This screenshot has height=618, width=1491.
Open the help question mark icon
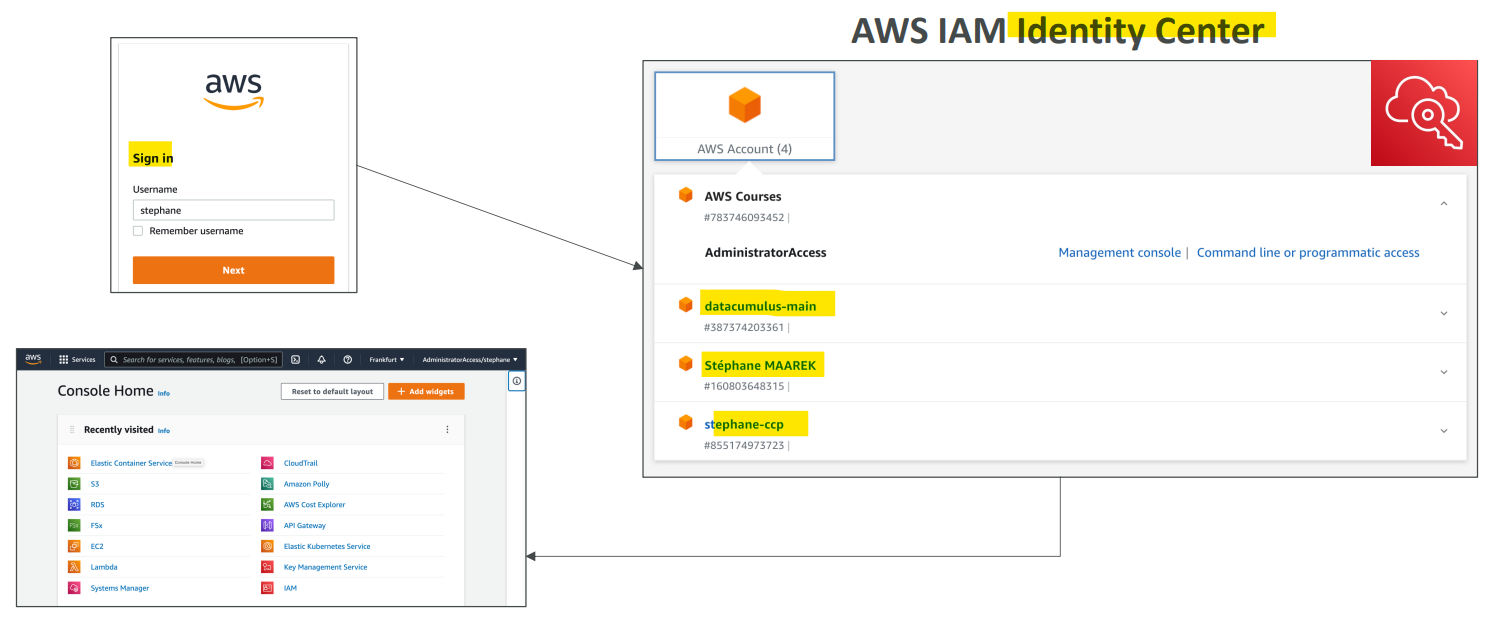click(x=347, y=359)
